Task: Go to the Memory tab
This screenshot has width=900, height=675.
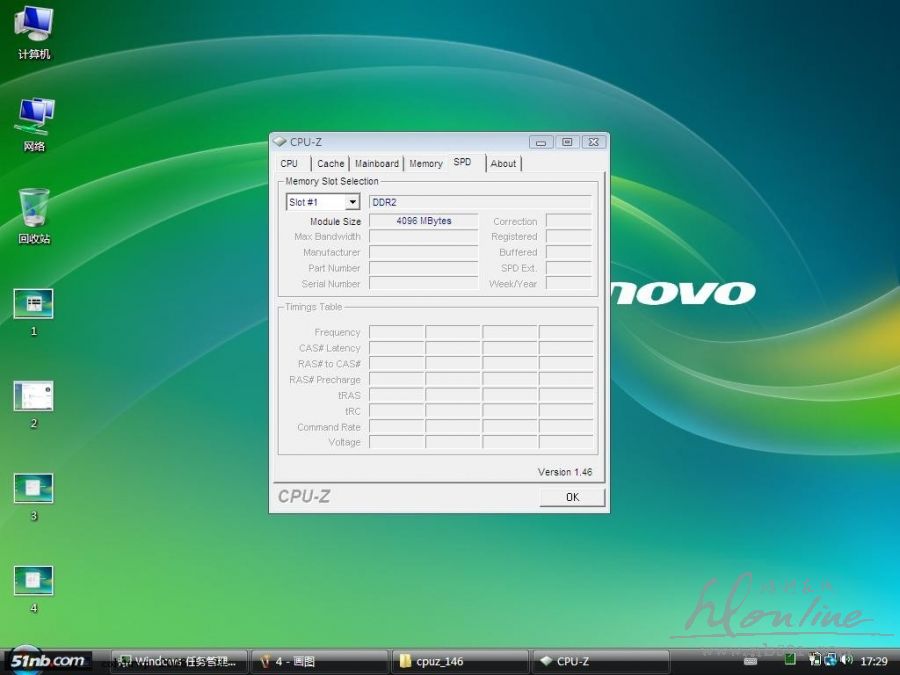Action: click(425, 164)
